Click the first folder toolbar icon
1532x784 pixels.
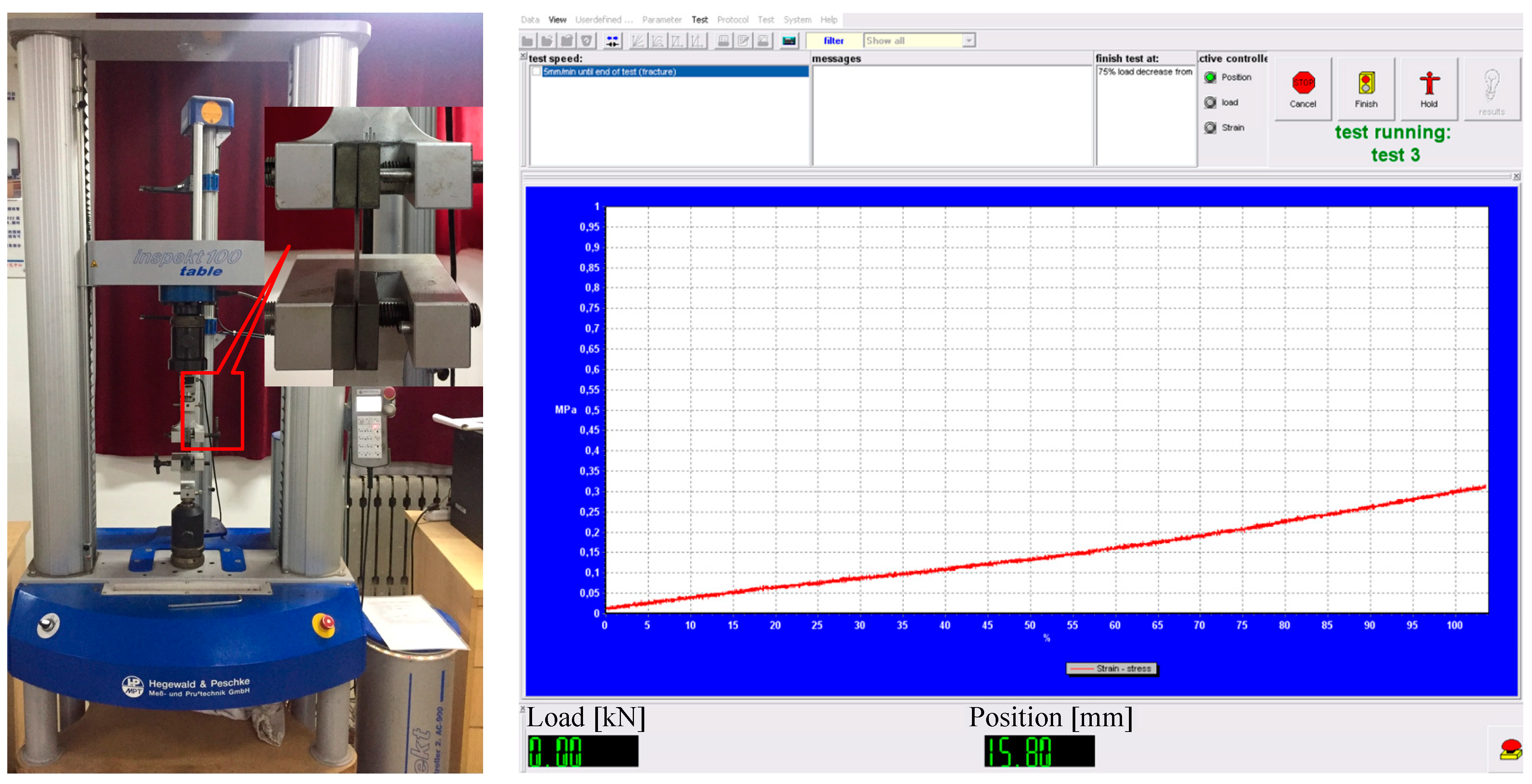(528, 41)
